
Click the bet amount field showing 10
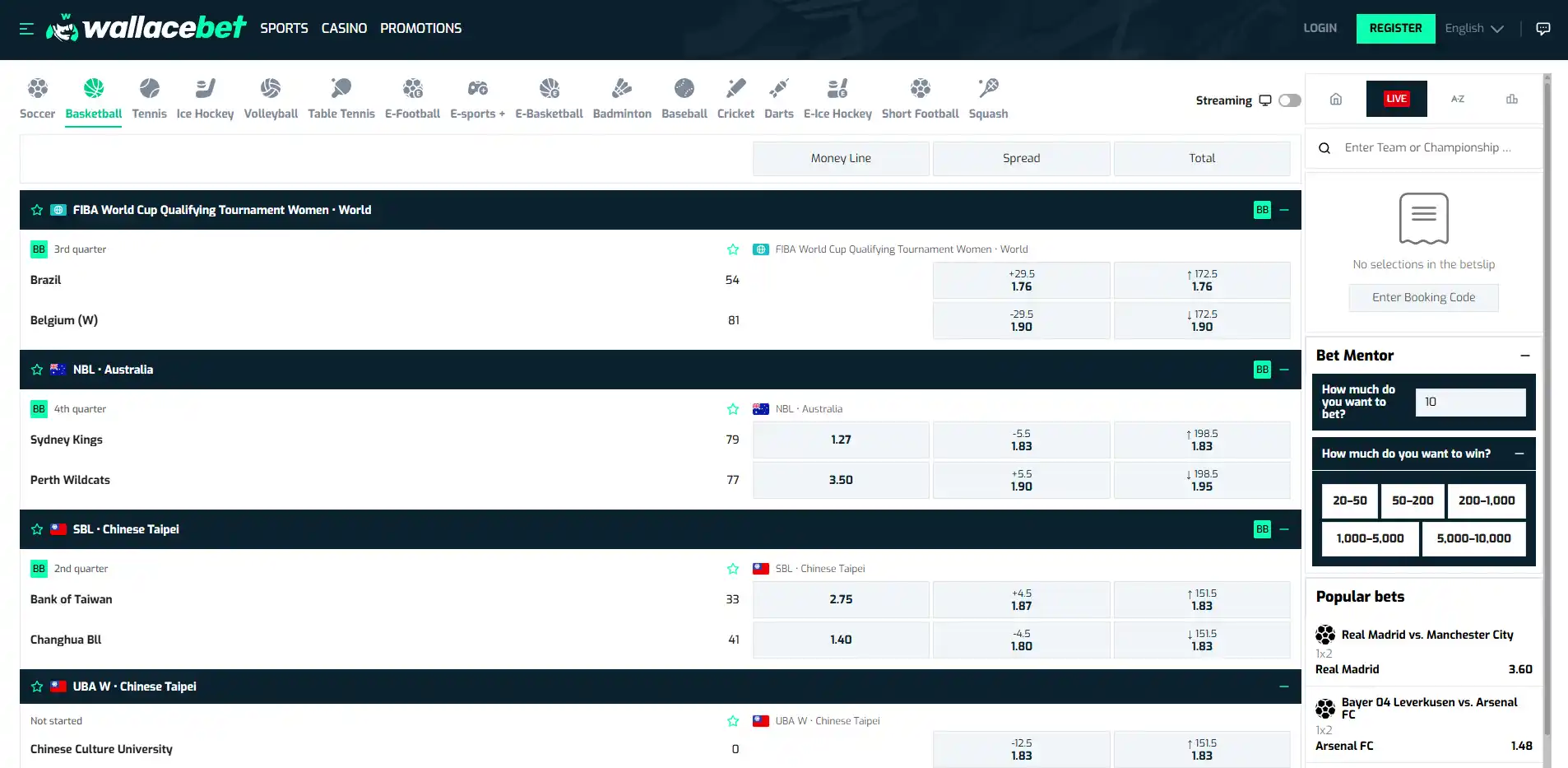coord(1470,403)
